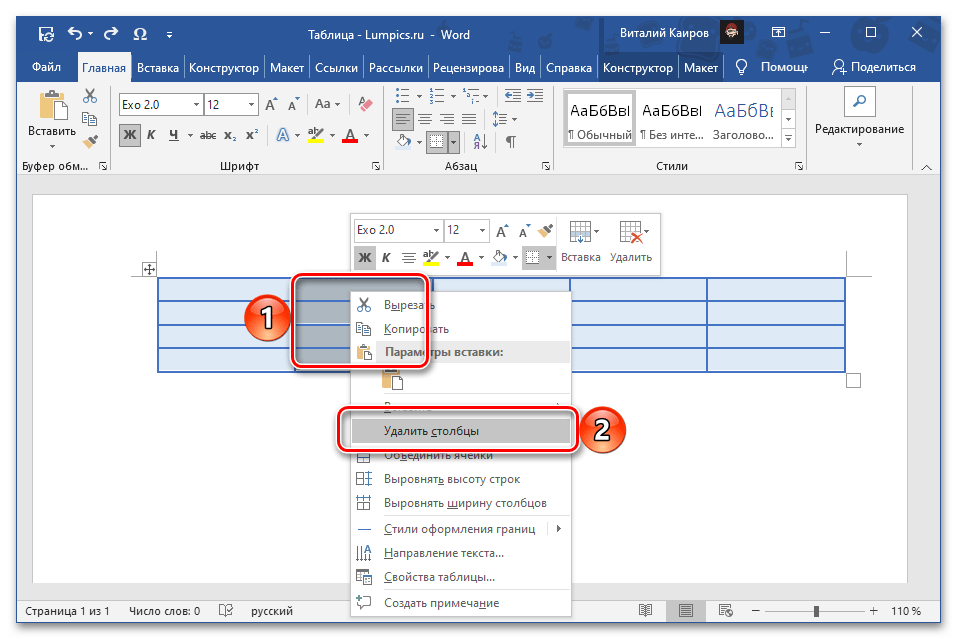Open the Файл tab
This screenshot has width=957, height=639.
(x=46, y=67)
